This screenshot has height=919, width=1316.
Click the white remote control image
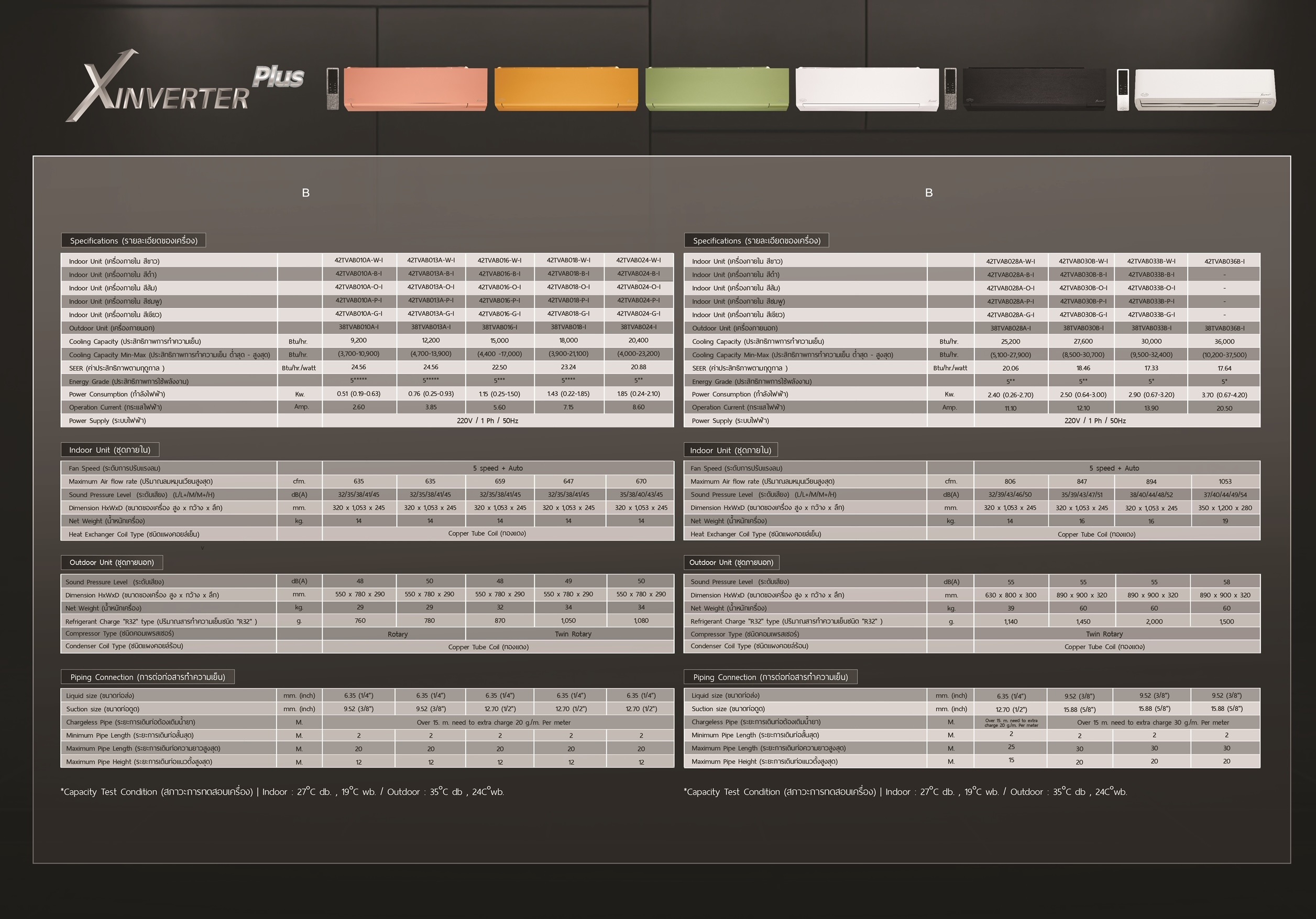tap(1122, 90)
